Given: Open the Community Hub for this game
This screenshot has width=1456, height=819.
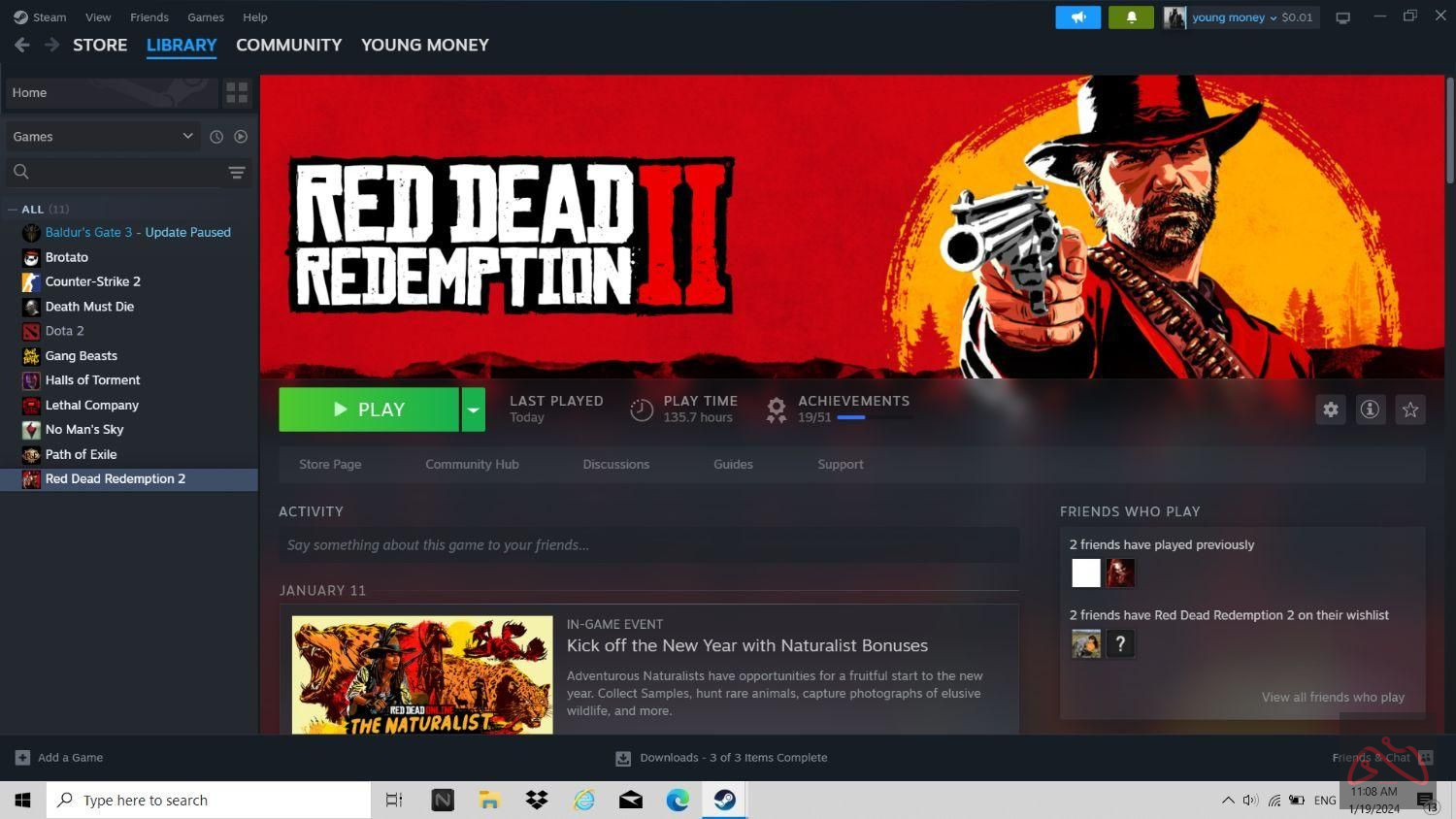Looking at the screenshot, I should pyautogui.click(x=472, y=464).
